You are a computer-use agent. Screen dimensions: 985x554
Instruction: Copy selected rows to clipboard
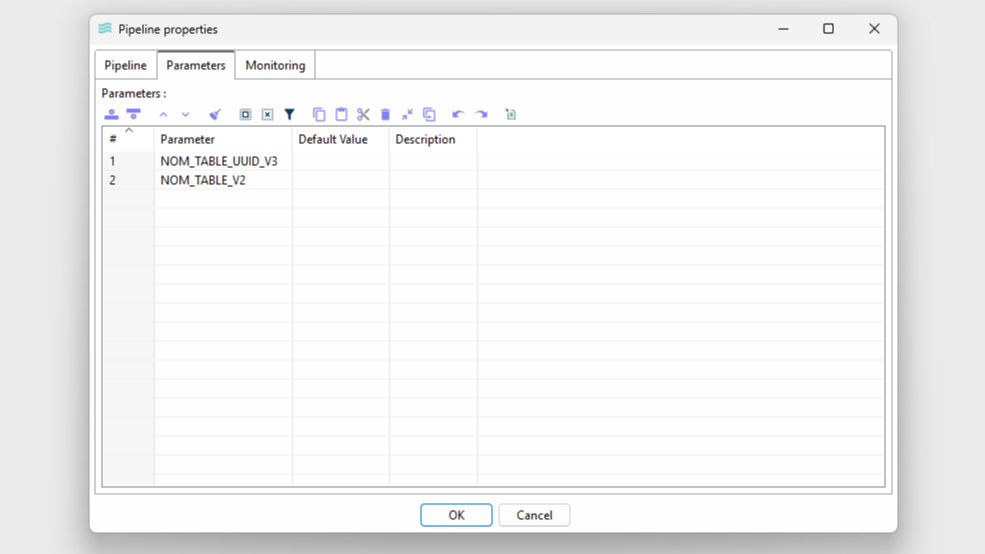[319, 115]
